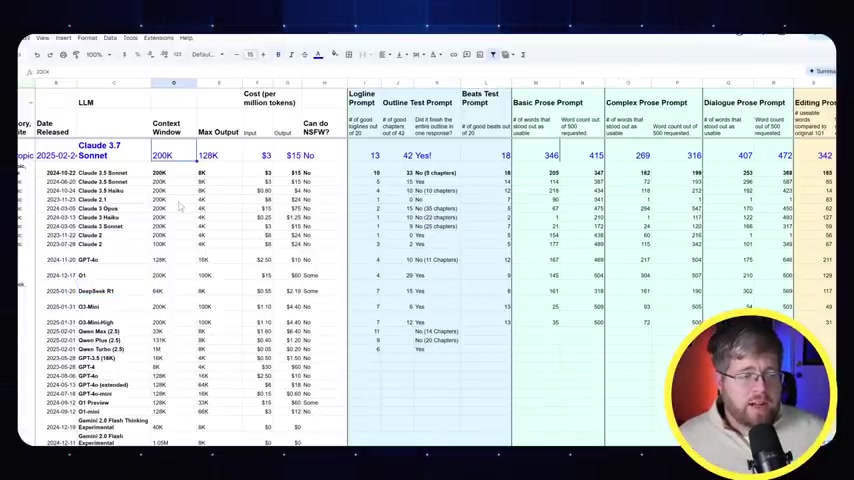Viewport: 854px width, 480px height.
Task: Open the Tools menu
Action: [130, 38]
